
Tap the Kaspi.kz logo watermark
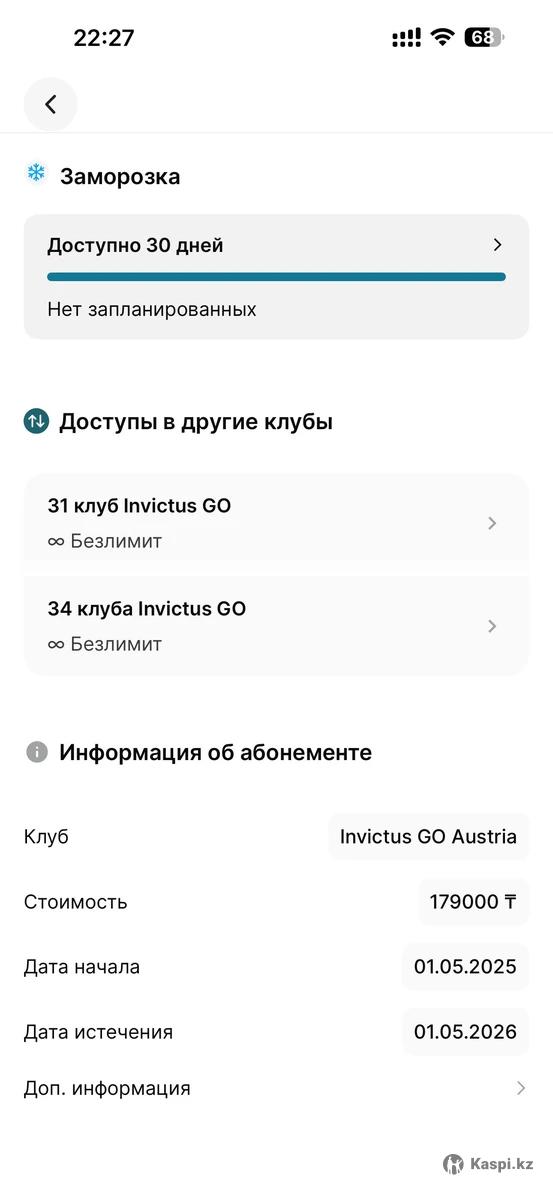pyautogui.click(x=489, y=1163)
